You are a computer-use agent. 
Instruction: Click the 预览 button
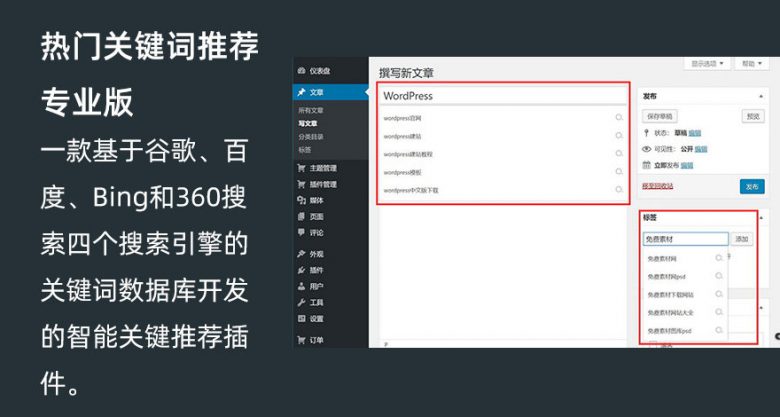coord(753,116)
